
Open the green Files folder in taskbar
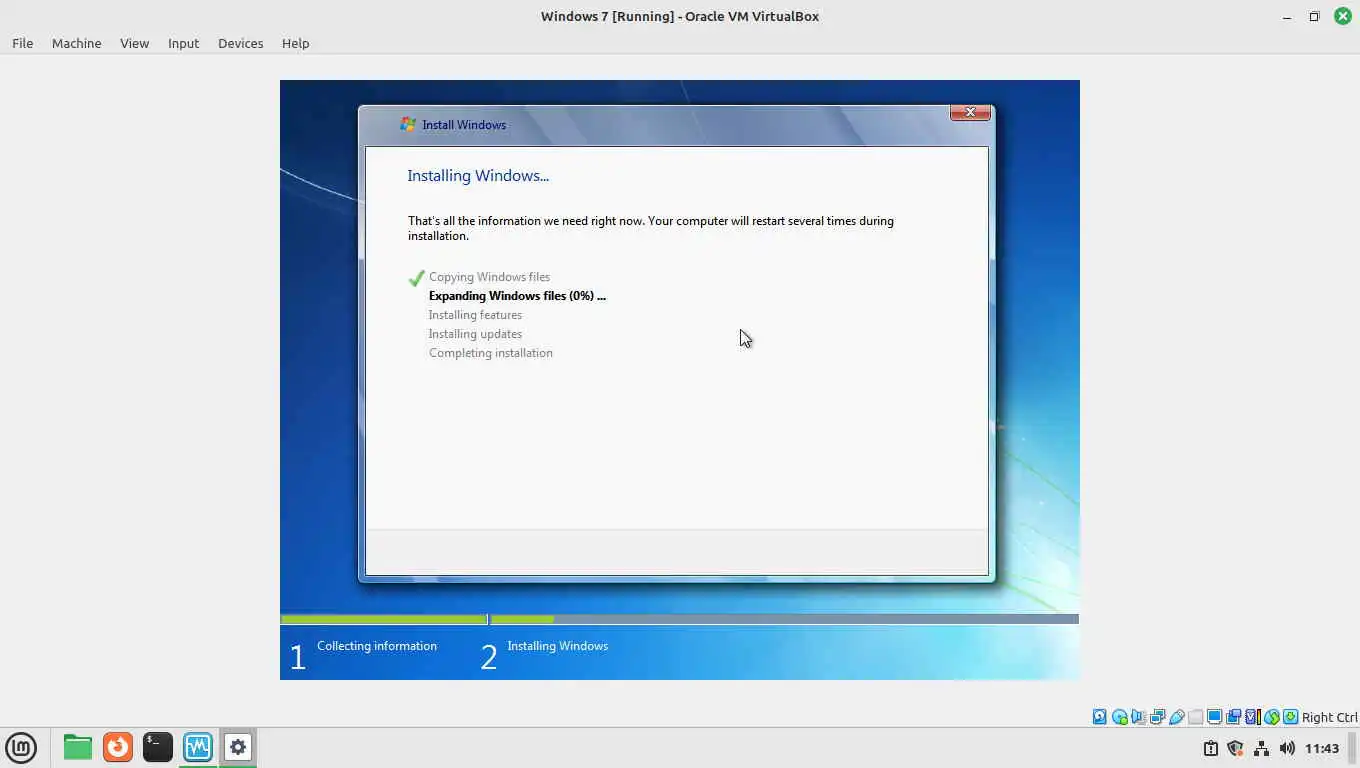pos(78,747)
